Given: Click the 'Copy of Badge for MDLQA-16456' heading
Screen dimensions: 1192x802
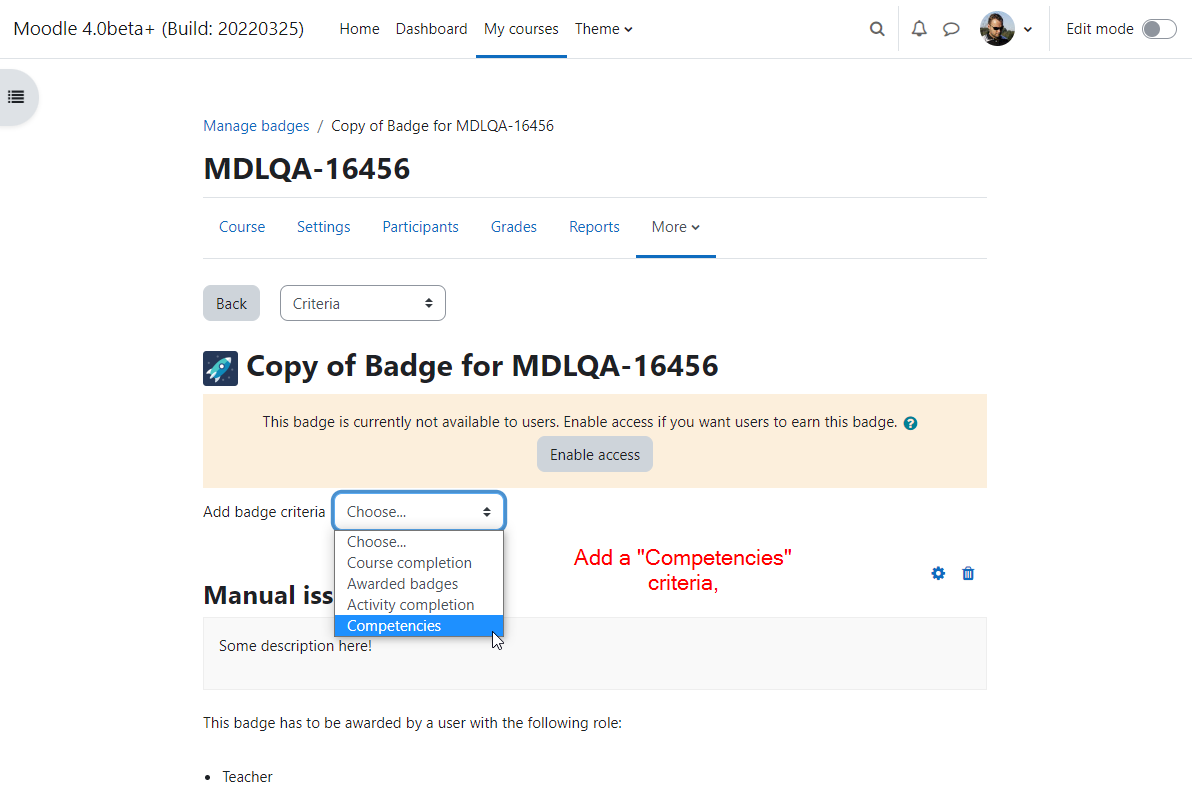Looking at the screenshot, I should pos(482,366).
